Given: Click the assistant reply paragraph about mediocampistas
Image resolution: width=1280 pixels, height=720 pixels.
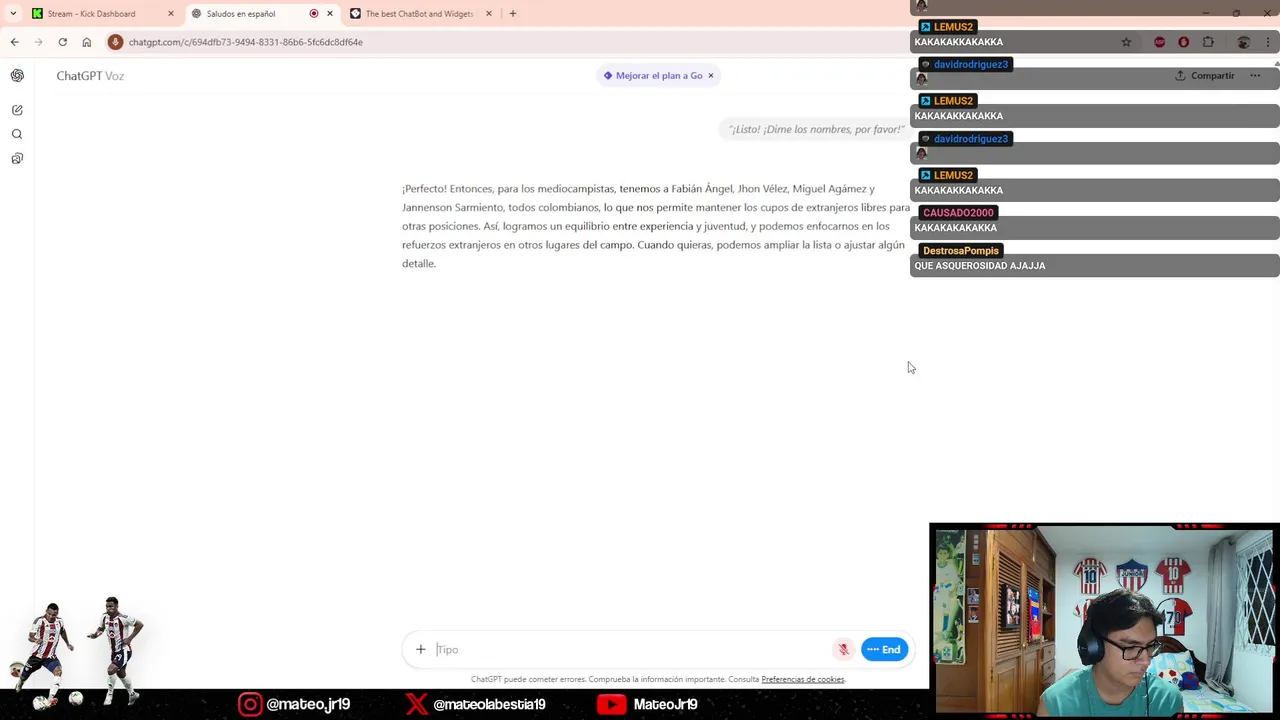Looking at the screenshot, I should (x=656, y=226).
